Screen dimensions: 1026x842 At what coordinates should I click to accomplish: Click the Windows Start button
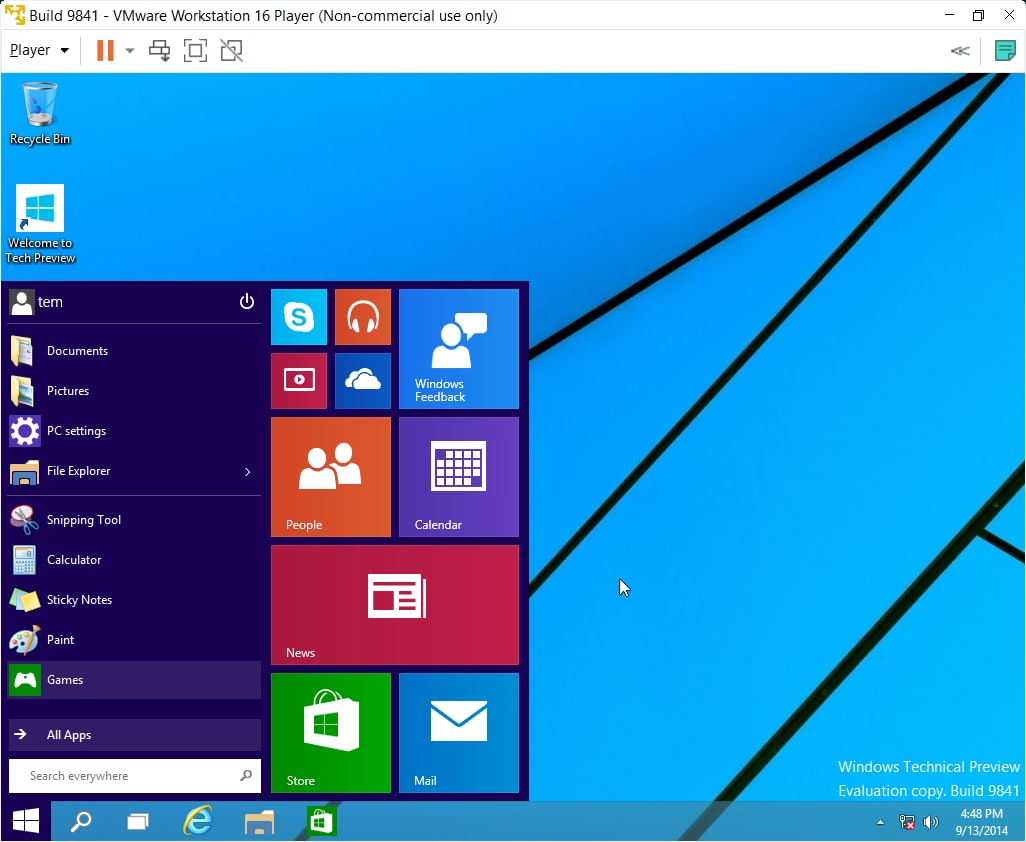click(x=26, y=821)
